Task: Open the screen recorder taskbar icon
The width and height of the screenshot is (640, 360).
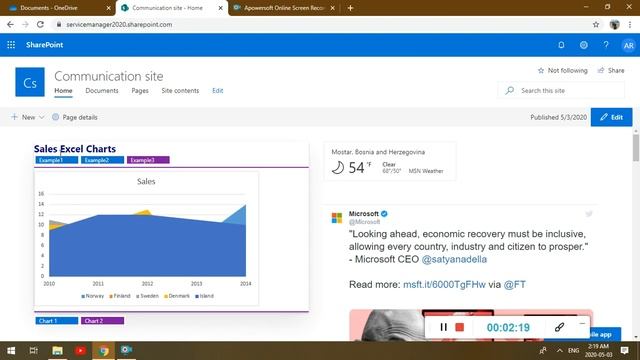Action: pyautogui.click(x=126, y=350)
